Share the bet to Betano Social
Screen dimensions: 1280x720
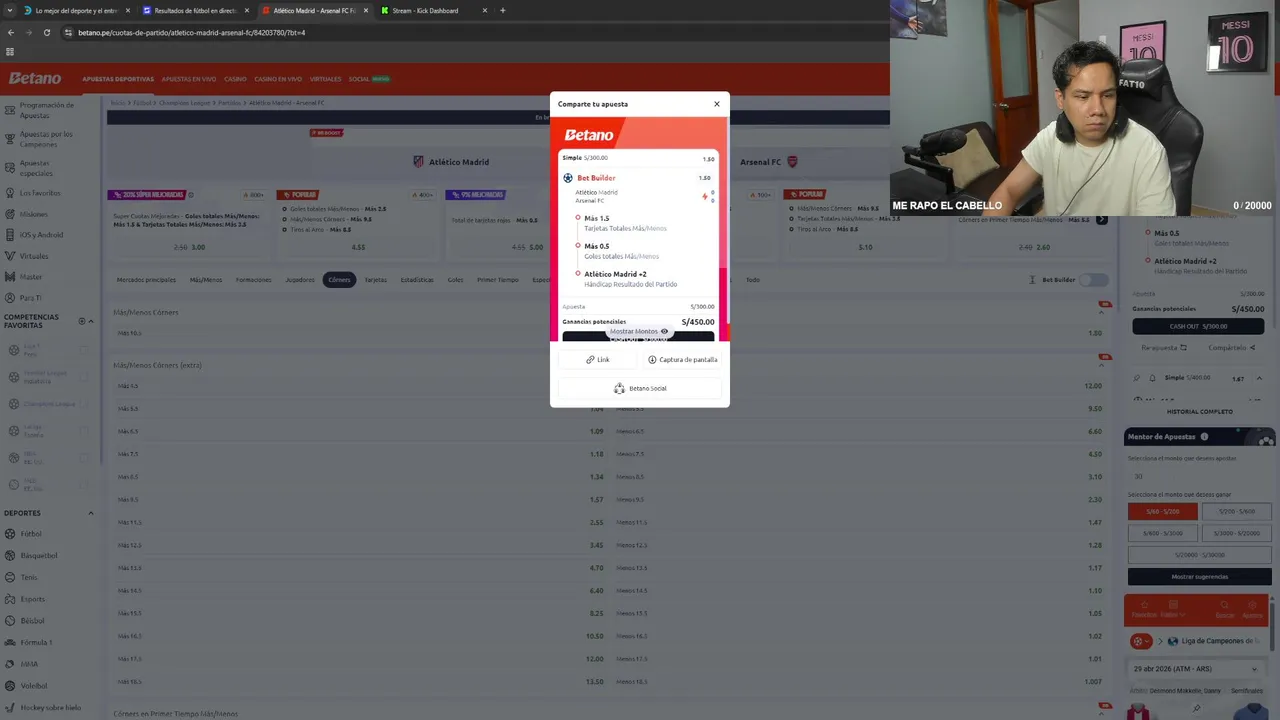(x=640, y=388)
